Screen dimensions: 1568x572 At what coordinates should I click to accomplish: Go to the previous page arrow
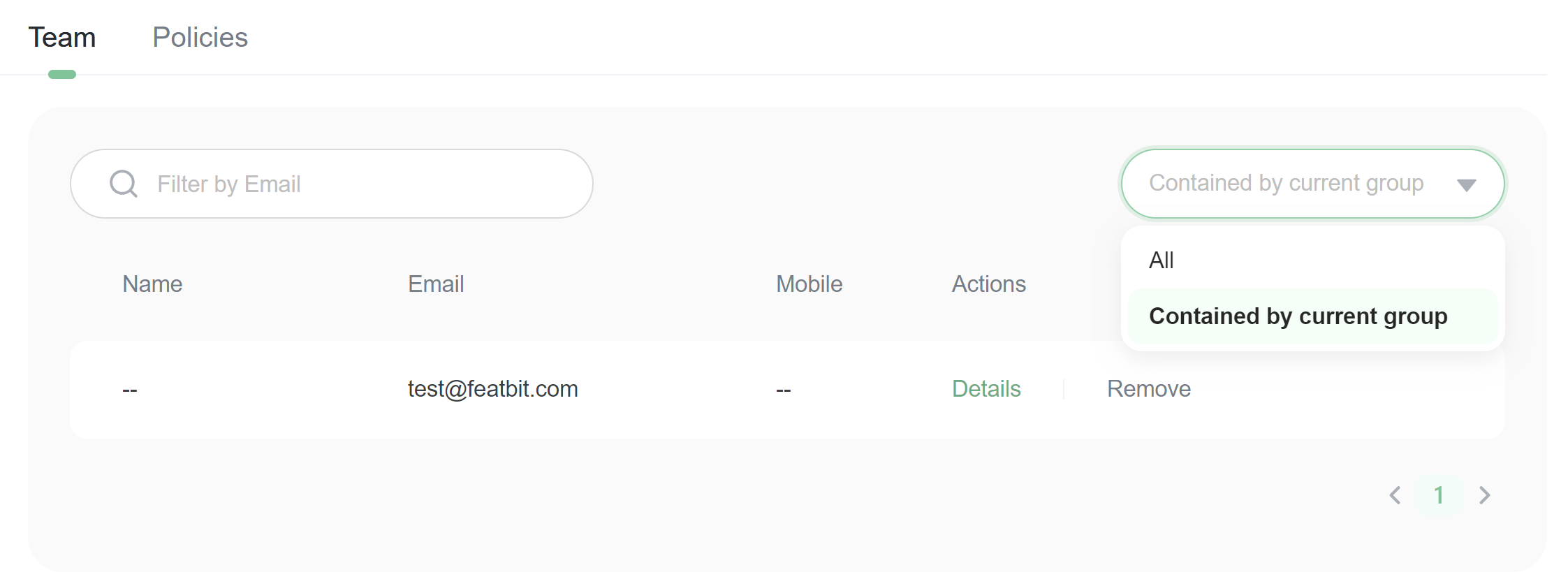pos(1395,495)
